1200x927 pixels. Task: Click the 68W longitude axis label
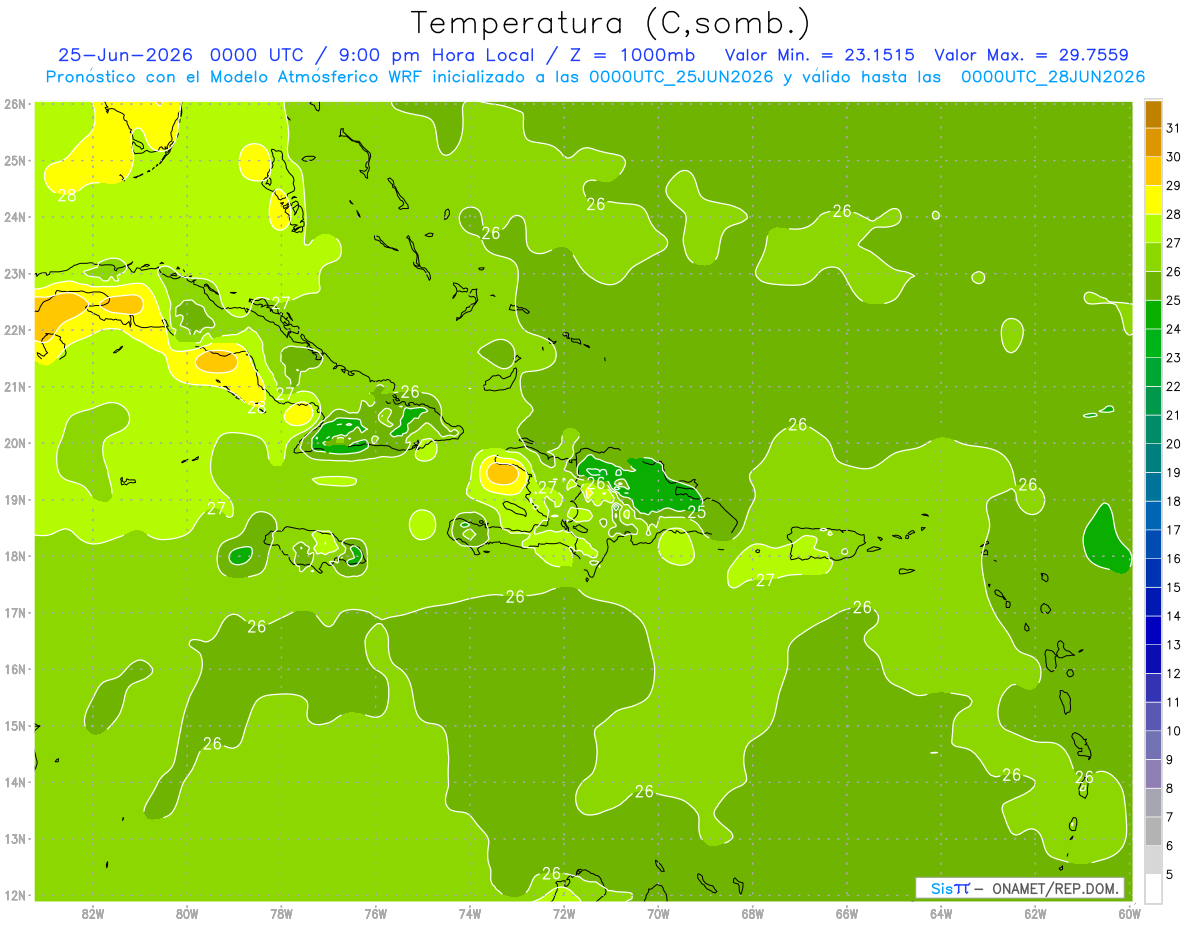tap(753, 913)
